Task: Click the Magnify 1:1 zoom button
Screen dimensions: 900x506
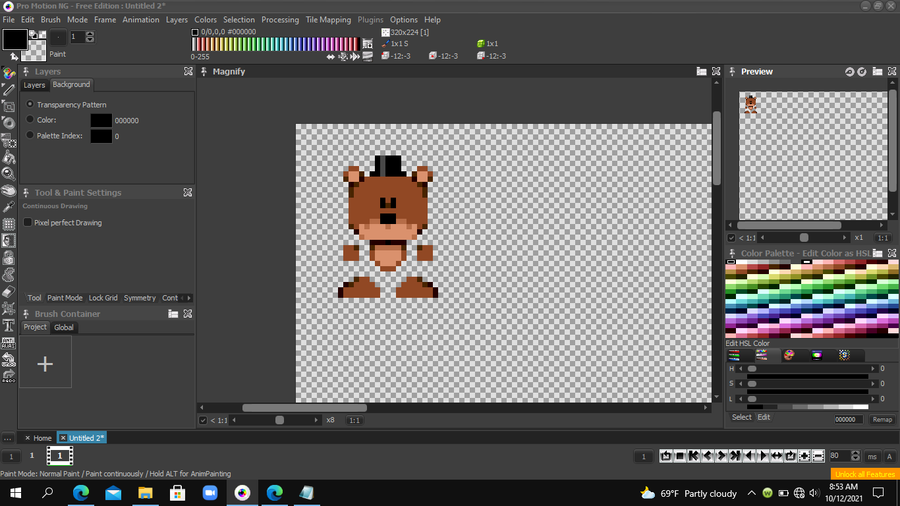Action: 355,421
